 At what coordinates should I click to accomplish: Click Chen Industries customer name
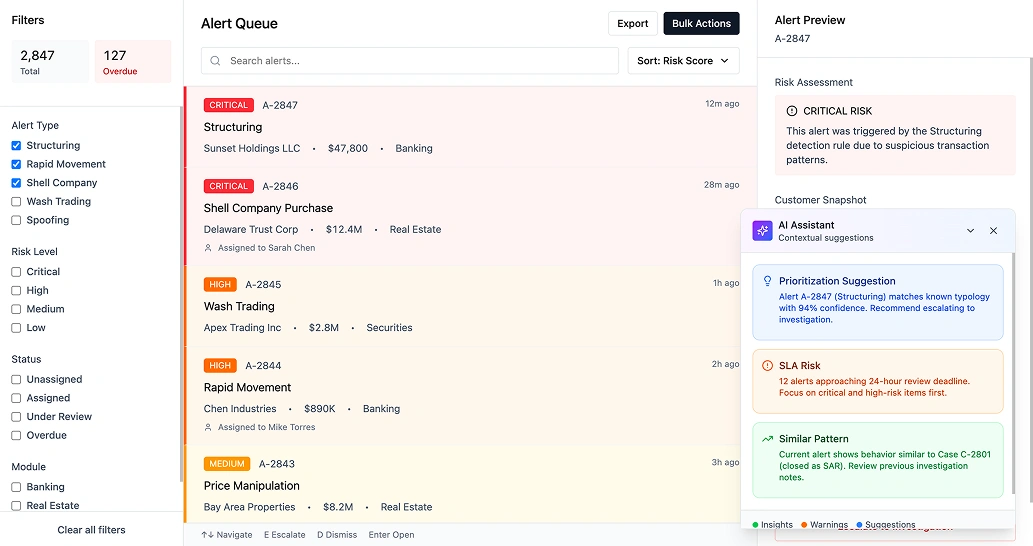click(240, 408)
